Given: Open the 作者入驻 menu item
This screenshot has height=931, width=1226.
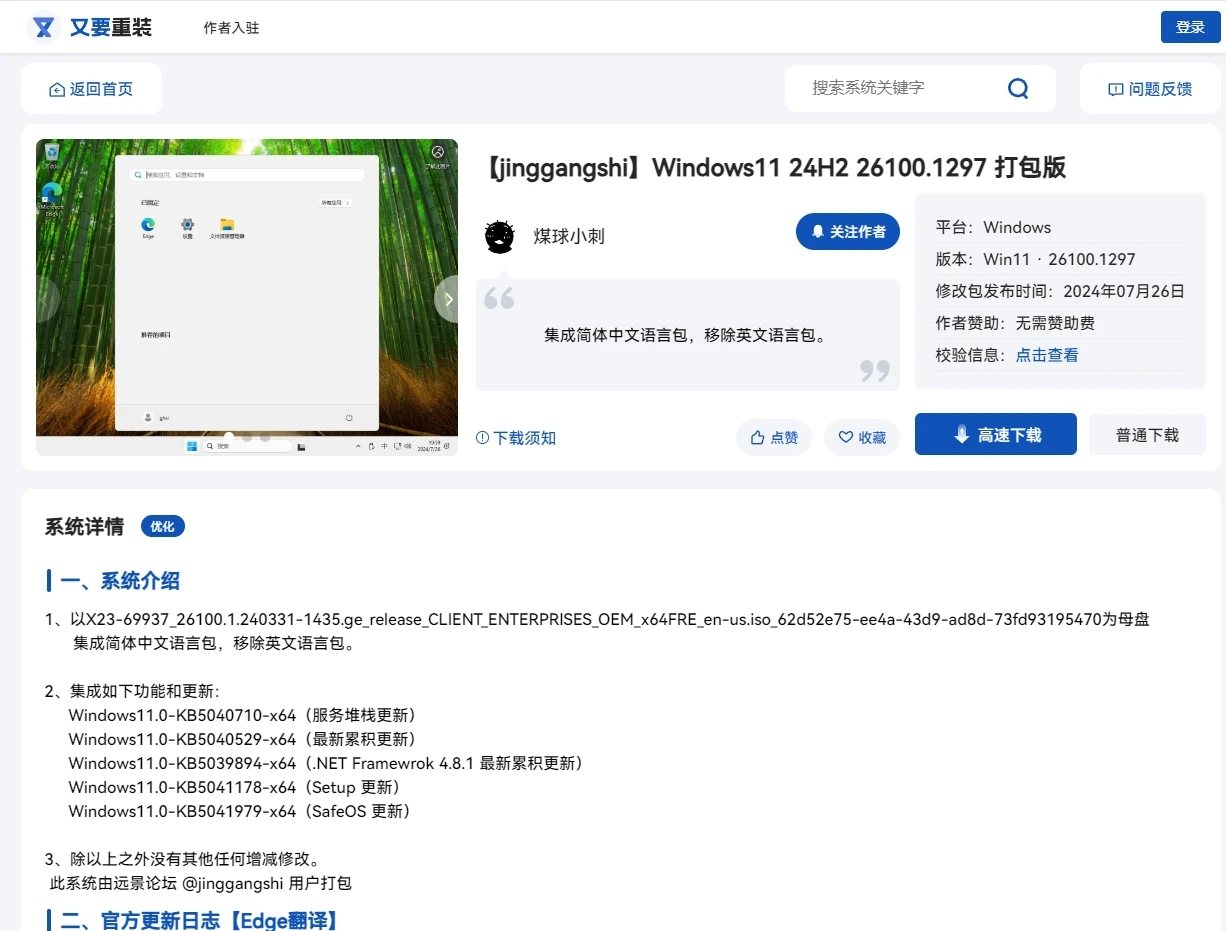Looking at the screenshot, I should pyautogui.click(x=231, y=28).
